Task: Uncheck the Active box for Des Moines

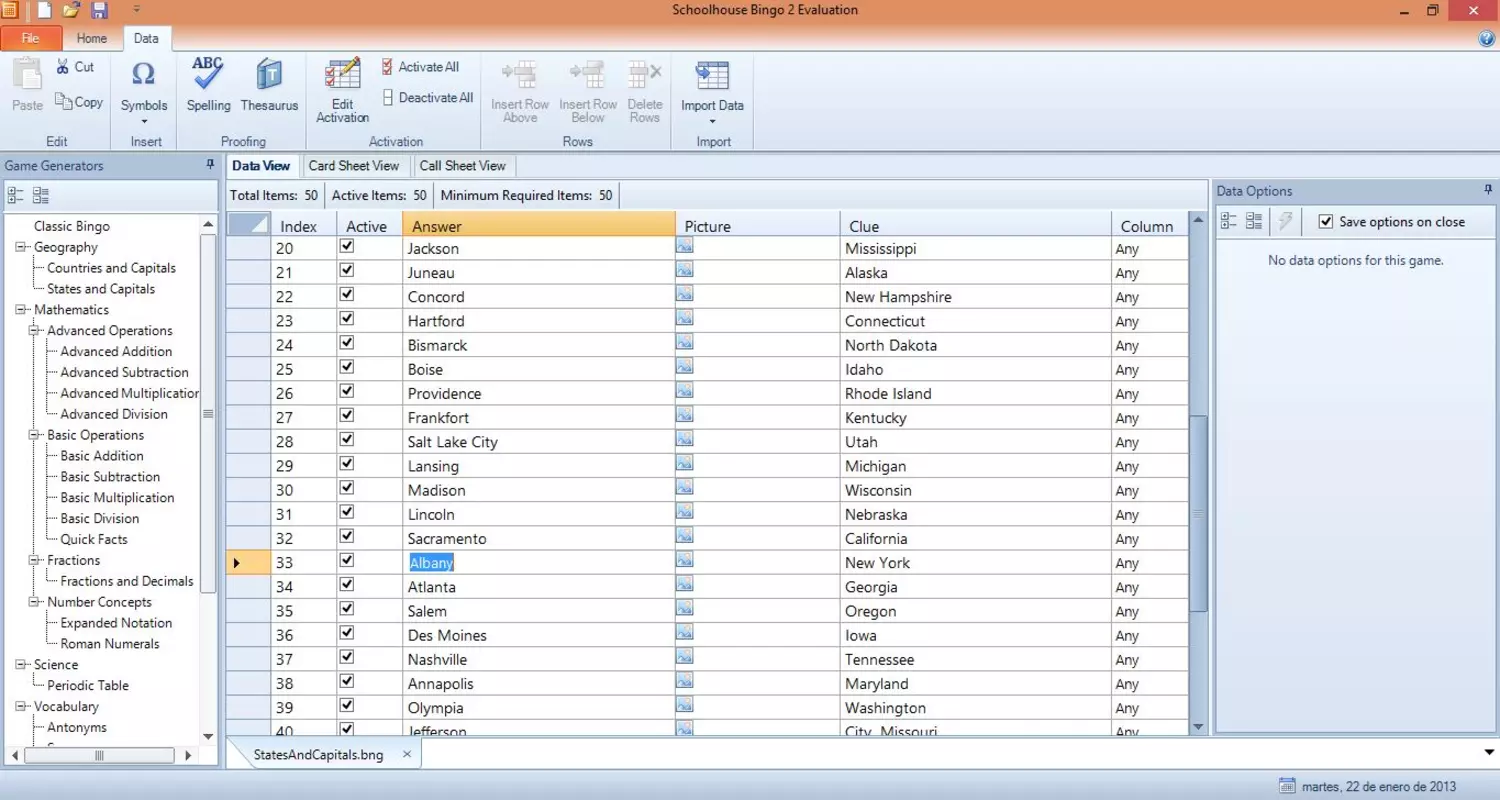Action: pos(347,633)
